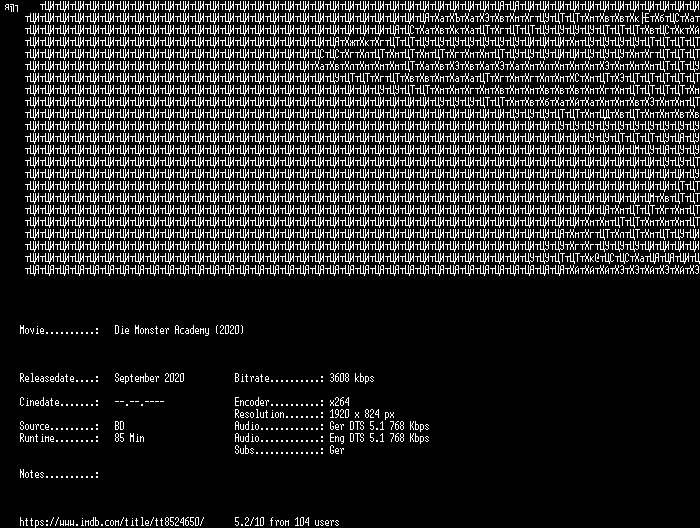Click the 3608 kbps bitrate value
Screen dimensions: 700x528
click(x=351, y=378)
